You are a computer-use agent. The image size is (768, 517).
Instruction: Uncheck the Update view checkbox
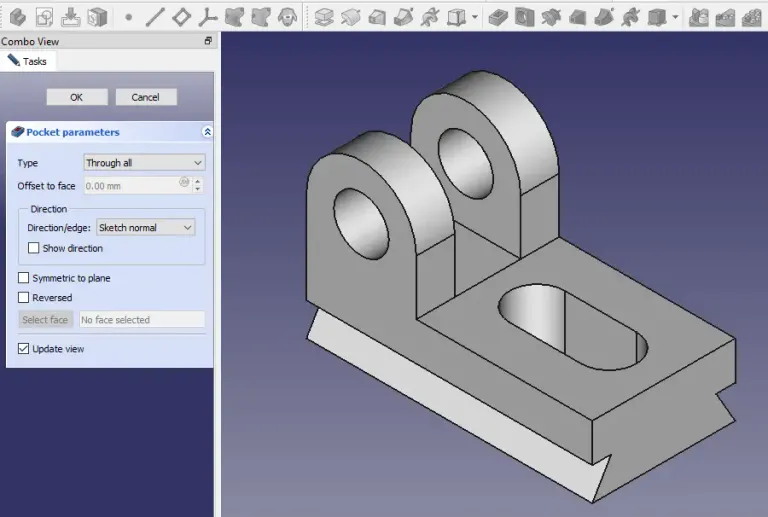point(24,349)
